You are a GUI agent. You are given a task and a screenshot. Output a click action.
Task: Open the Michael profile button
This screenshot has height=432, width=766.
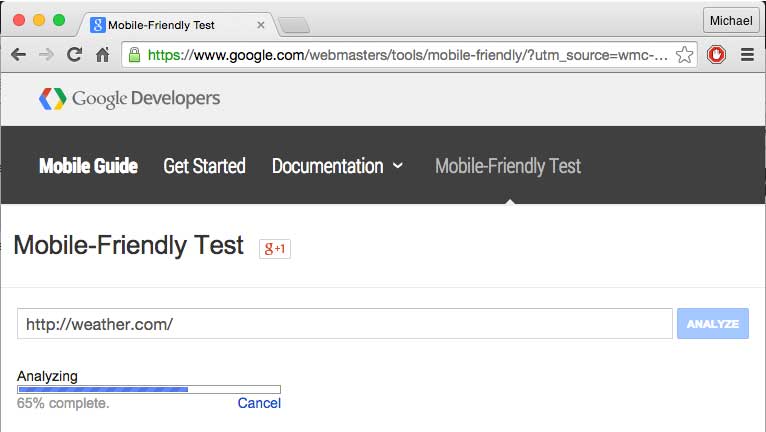[731, 21]
